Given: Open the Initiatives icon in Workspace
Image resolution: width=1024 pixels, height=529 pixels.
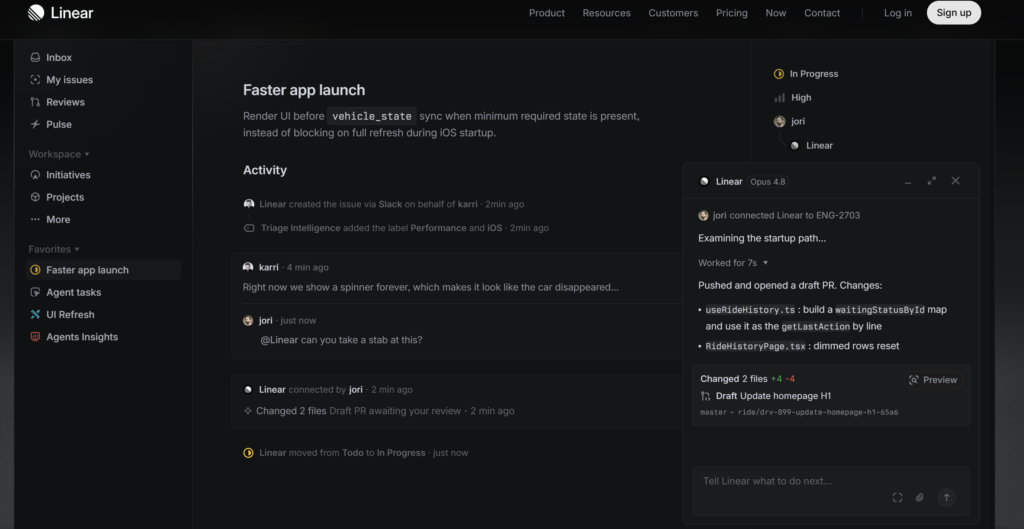Looking at the screenshot, I should click(x=35, y=175).
